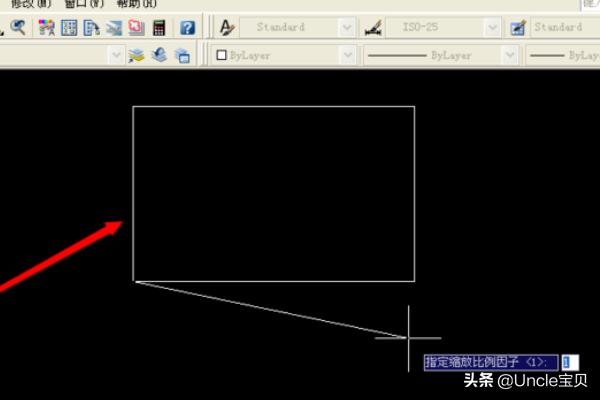This screenshot has height=400, width=600.
Task: Open the Standard text style dropdown
Action: [298, 28]
